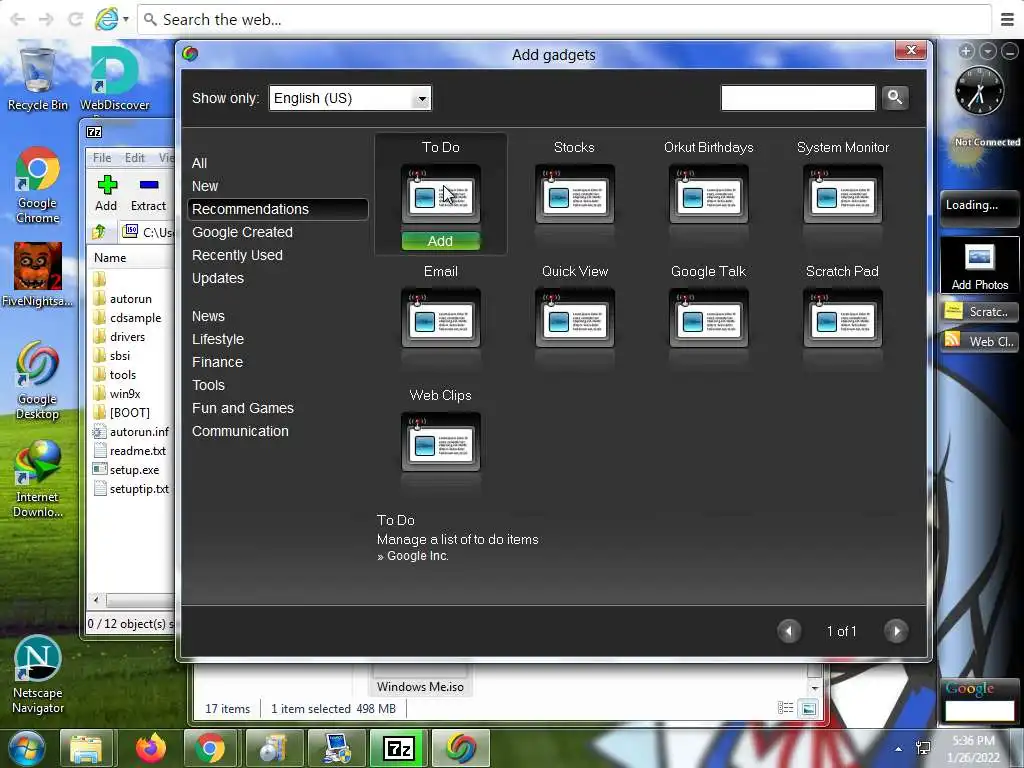
Task: Open the Web Clips sidebar item
Action: [980, 341]
